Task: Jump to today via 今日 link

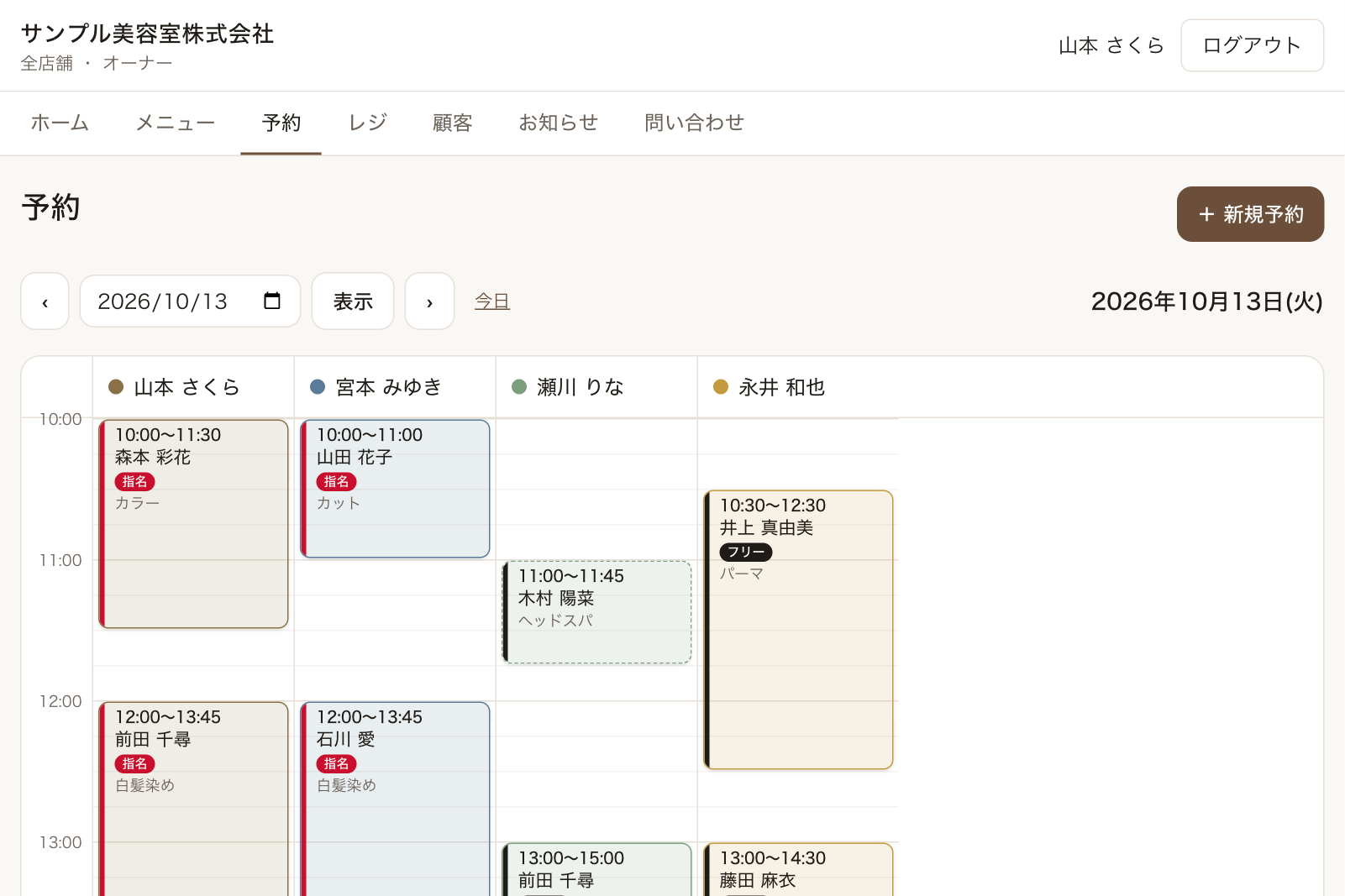Action: (492, 301)
